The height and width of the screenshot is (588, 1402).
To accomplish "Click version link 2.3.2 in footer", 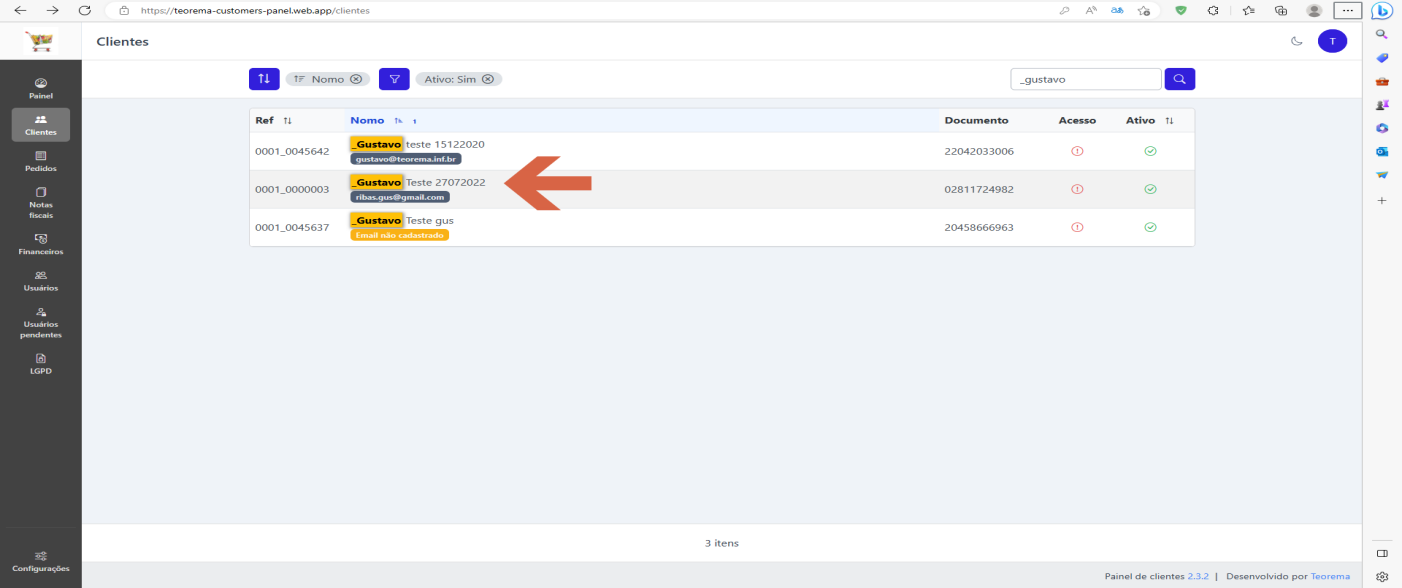I will (x=1198, y=576).
